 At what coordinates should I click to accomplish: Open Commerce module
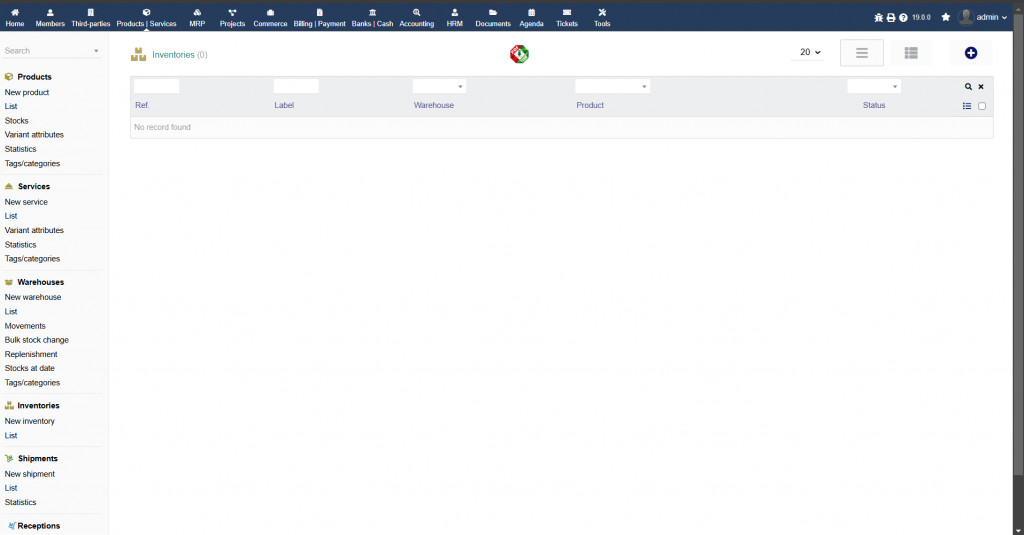270,17
